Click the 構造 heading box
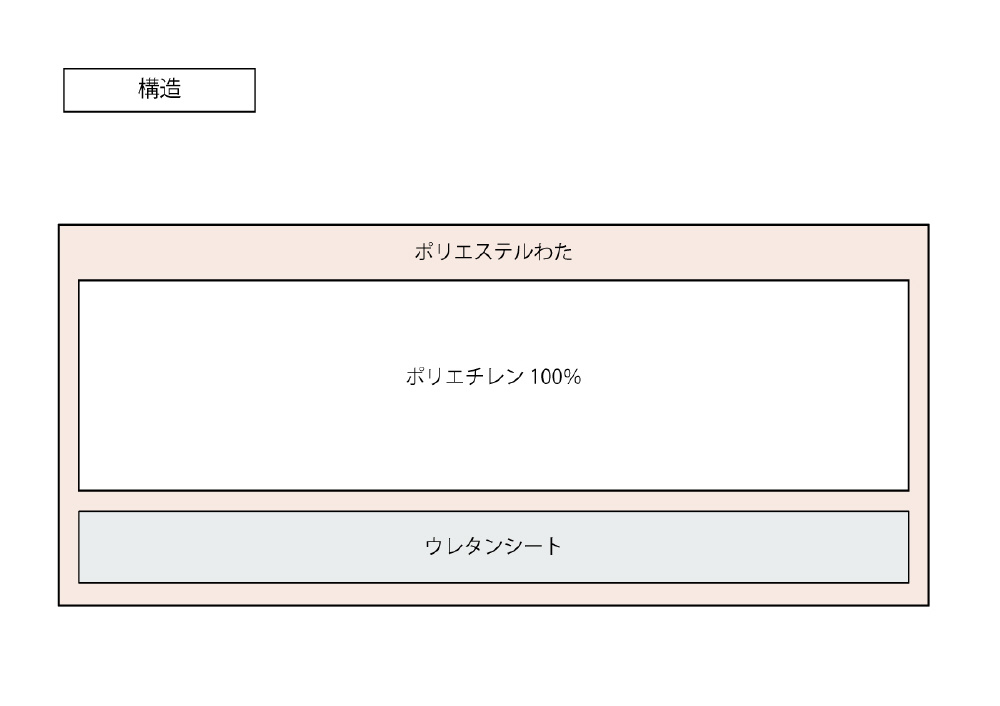Image resolution: width=1000 pixels, height=706 pixels. [x=159, y=90]
